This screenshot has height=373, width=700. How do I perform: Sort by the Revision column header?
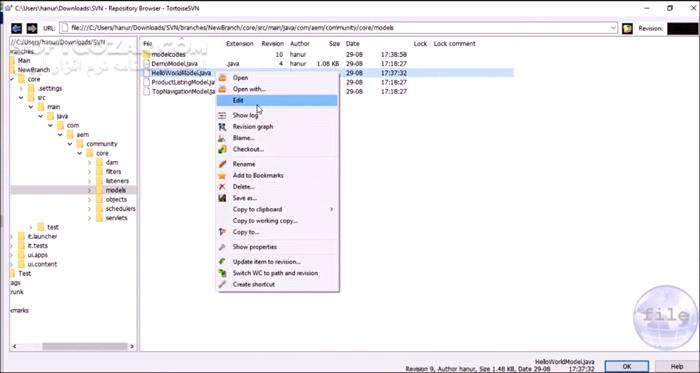click(x=272, y=44)
